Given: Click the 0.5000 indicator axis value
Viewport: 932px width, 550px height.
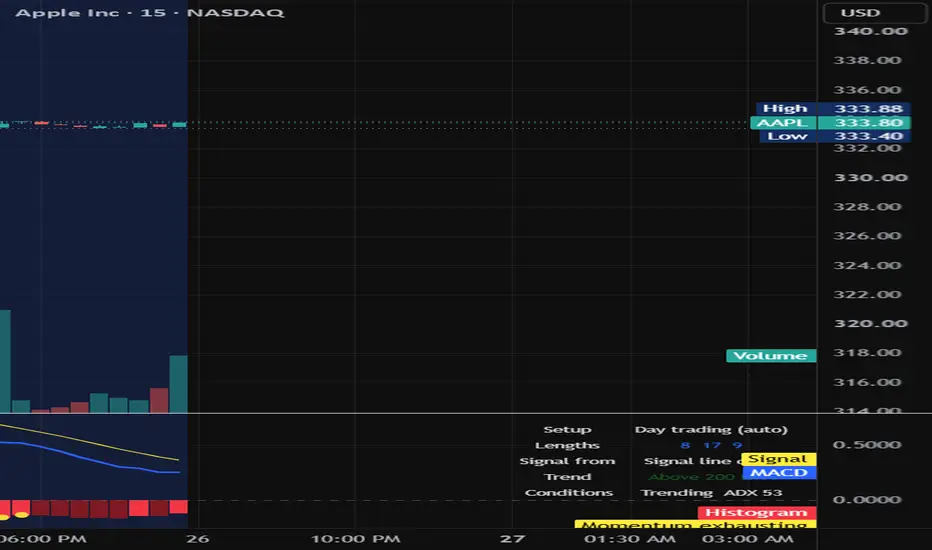Looking at the screenshot, I should [x=867, y=445].
